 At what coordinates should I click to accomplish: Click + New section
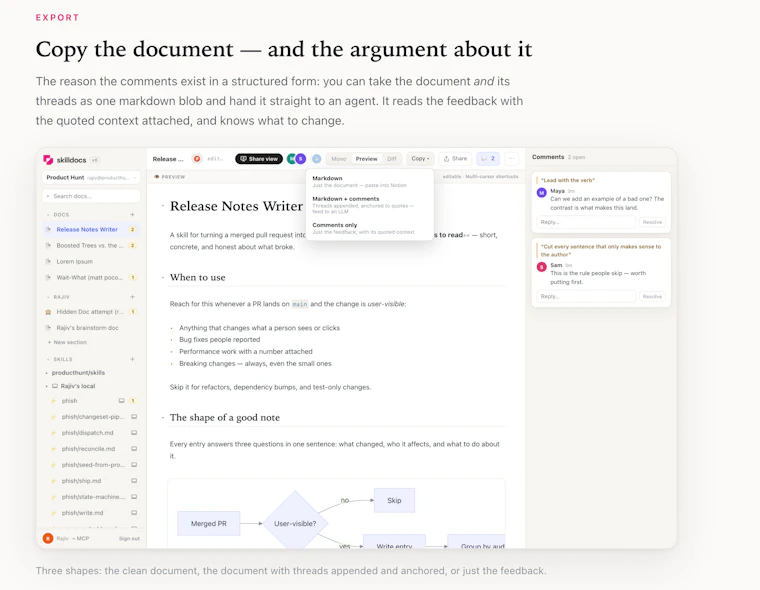tap(67, 342)
